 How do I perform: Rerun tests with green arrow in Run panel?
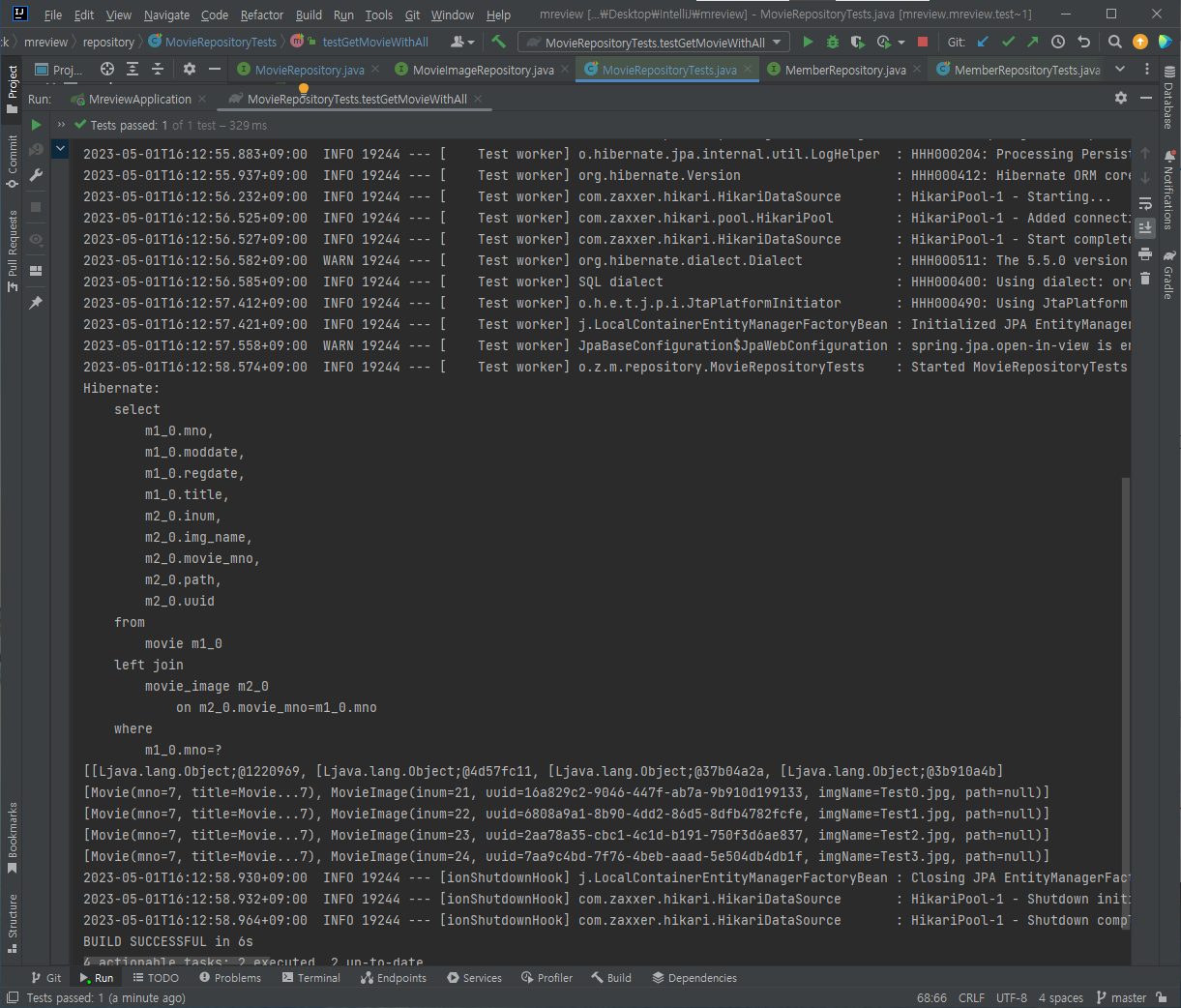pyautogui.click(x=36, y=125)
